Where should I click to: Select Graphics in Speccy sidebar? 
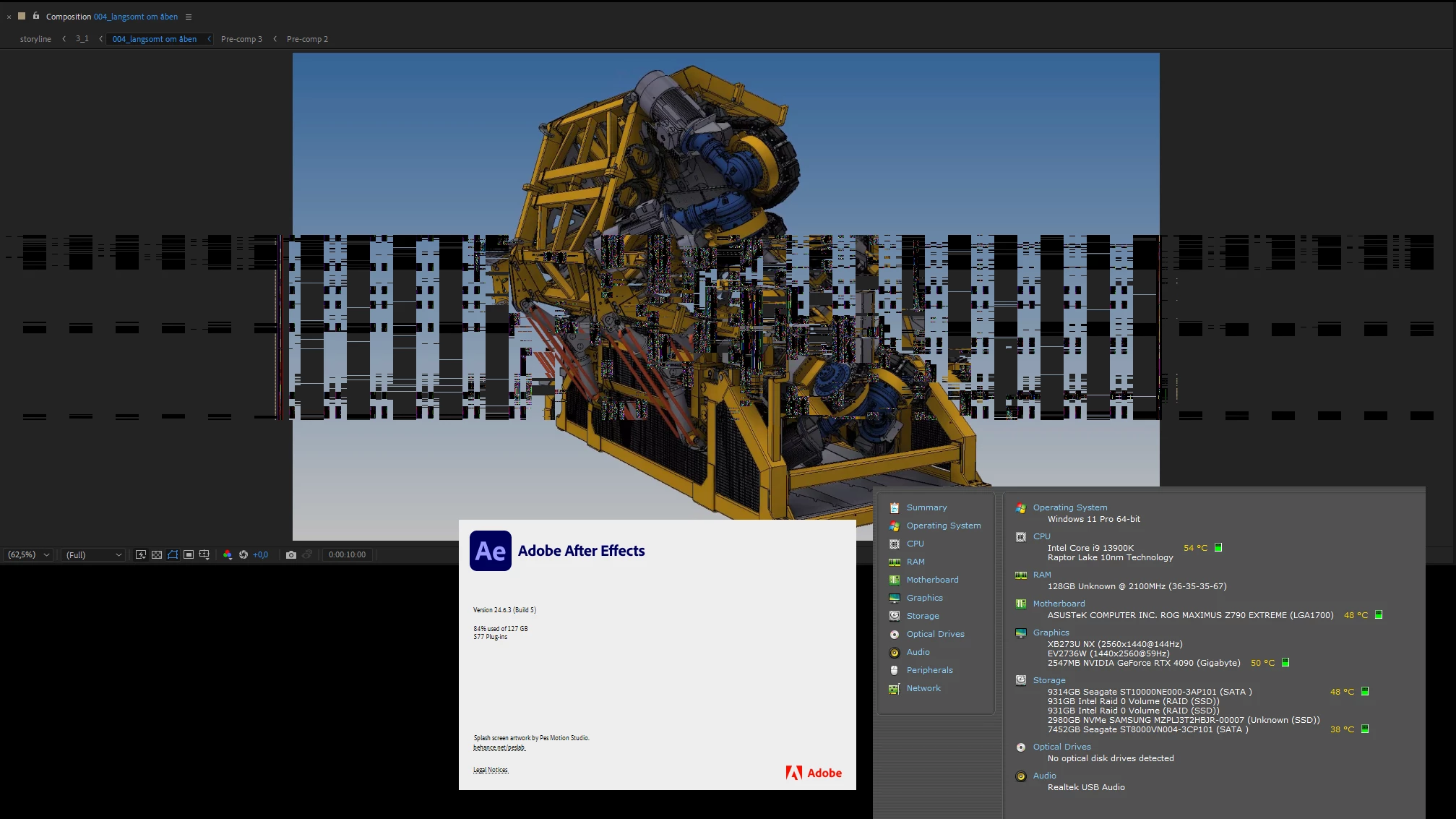point(924,598)
